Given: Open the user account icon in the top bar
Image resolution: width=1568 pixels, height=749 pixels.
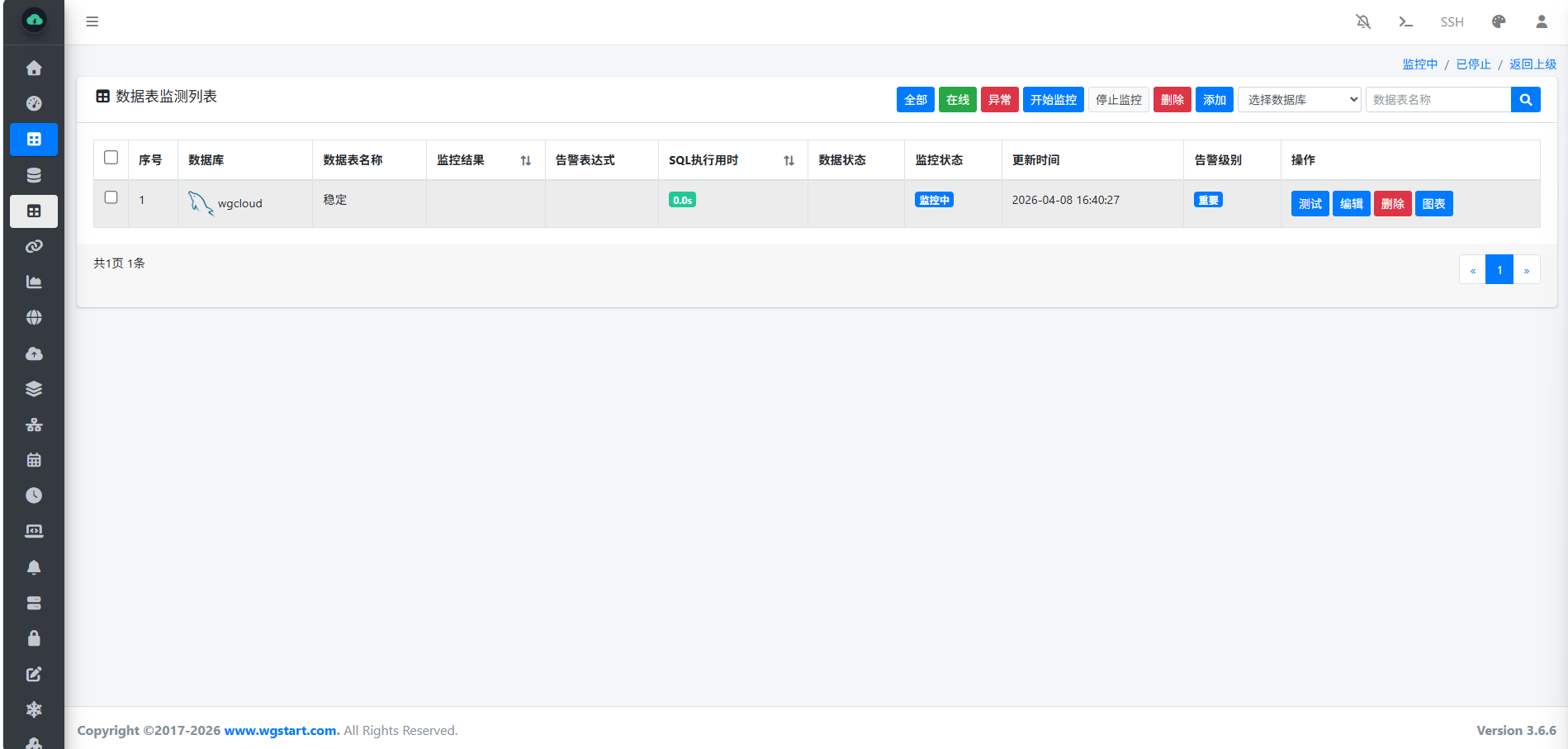Looking at the screenshot, I should [x=1541, y=21].
